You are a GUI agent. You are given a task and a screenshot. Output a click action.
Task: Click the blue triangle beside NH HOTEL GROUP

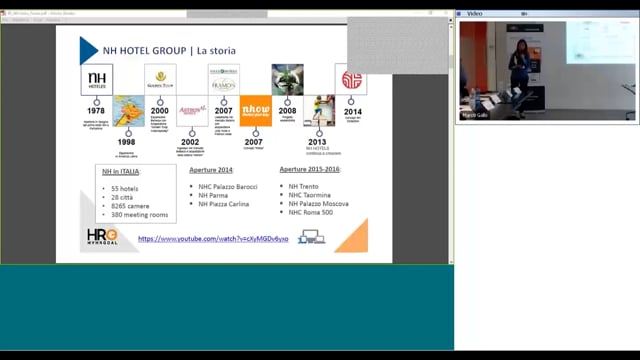tap(88, 51)
